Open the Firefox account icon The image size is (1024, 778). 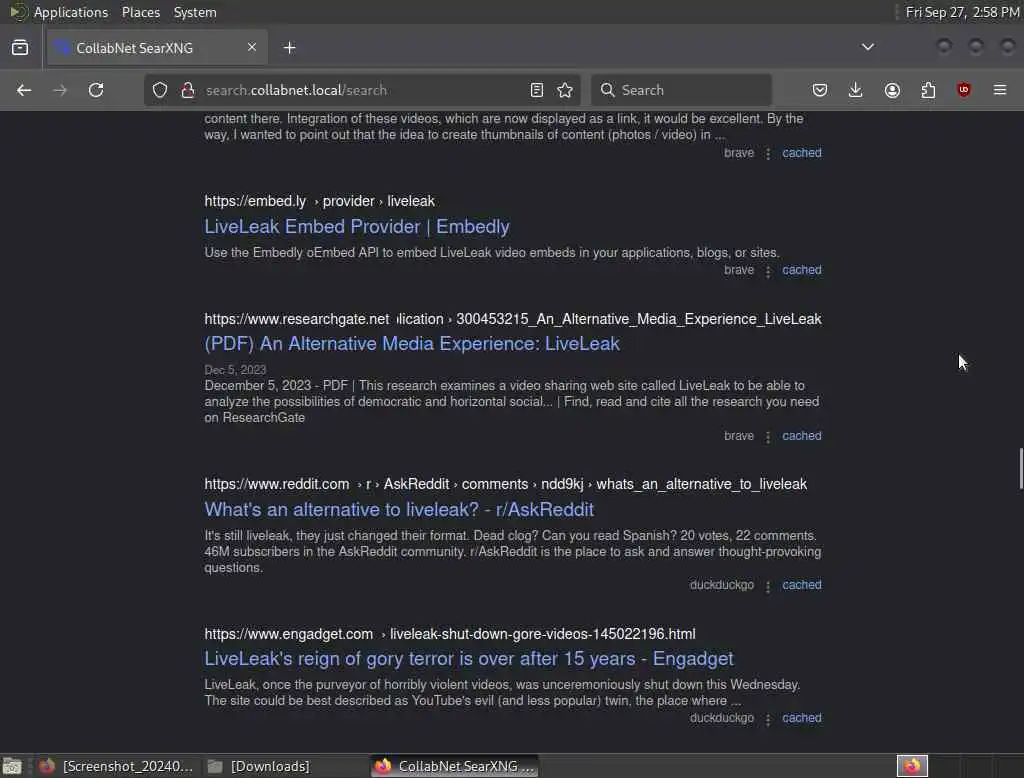(892, 90)
